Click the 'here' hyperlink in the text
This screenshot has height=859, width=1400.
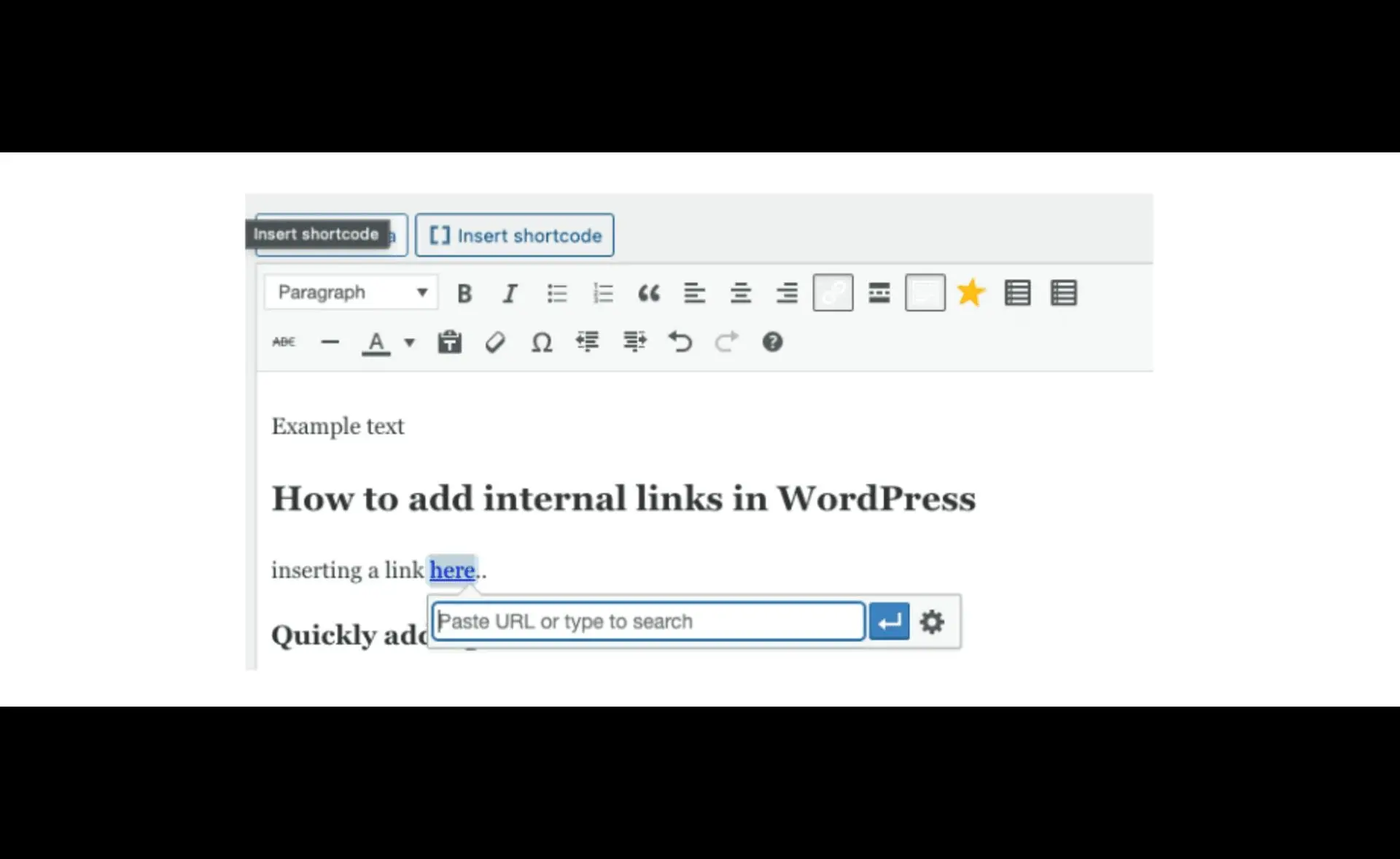pyautogui.click(x=452, y=570)
